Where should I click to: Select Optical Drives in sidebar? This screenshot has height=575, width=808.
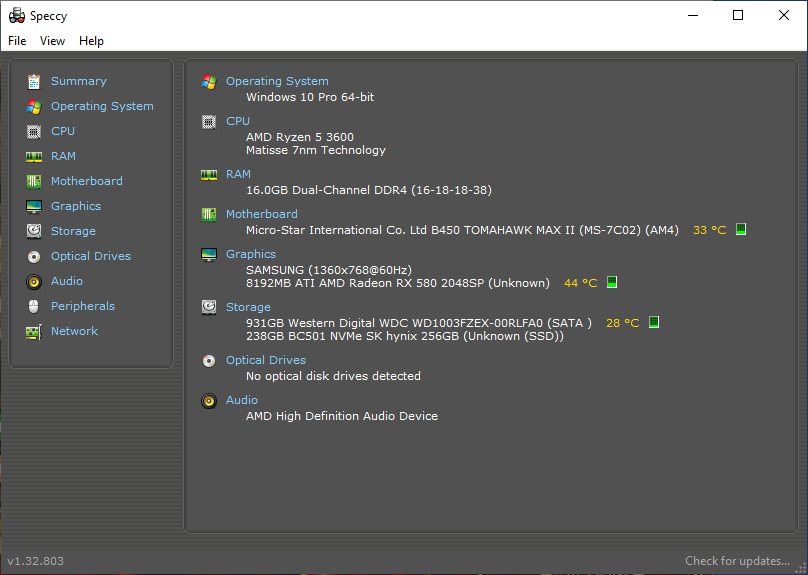pyautogui.click(x=91, y=256)
